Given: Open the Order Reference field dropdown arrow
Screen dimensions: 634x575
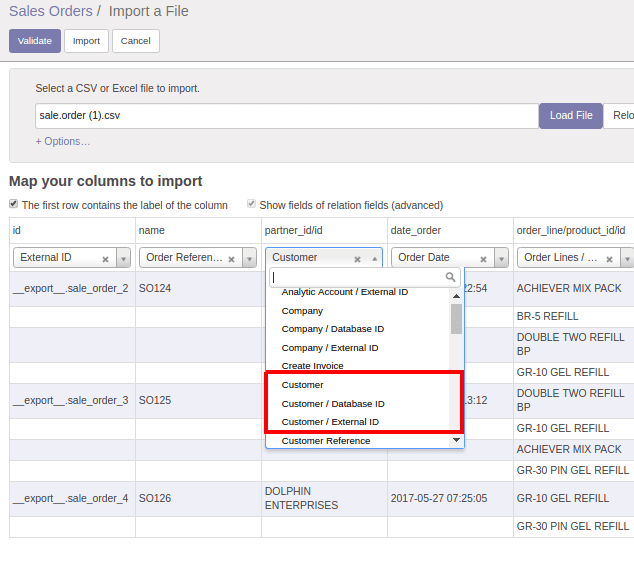Looking at the screenshot, I should (x=249, y=258).
